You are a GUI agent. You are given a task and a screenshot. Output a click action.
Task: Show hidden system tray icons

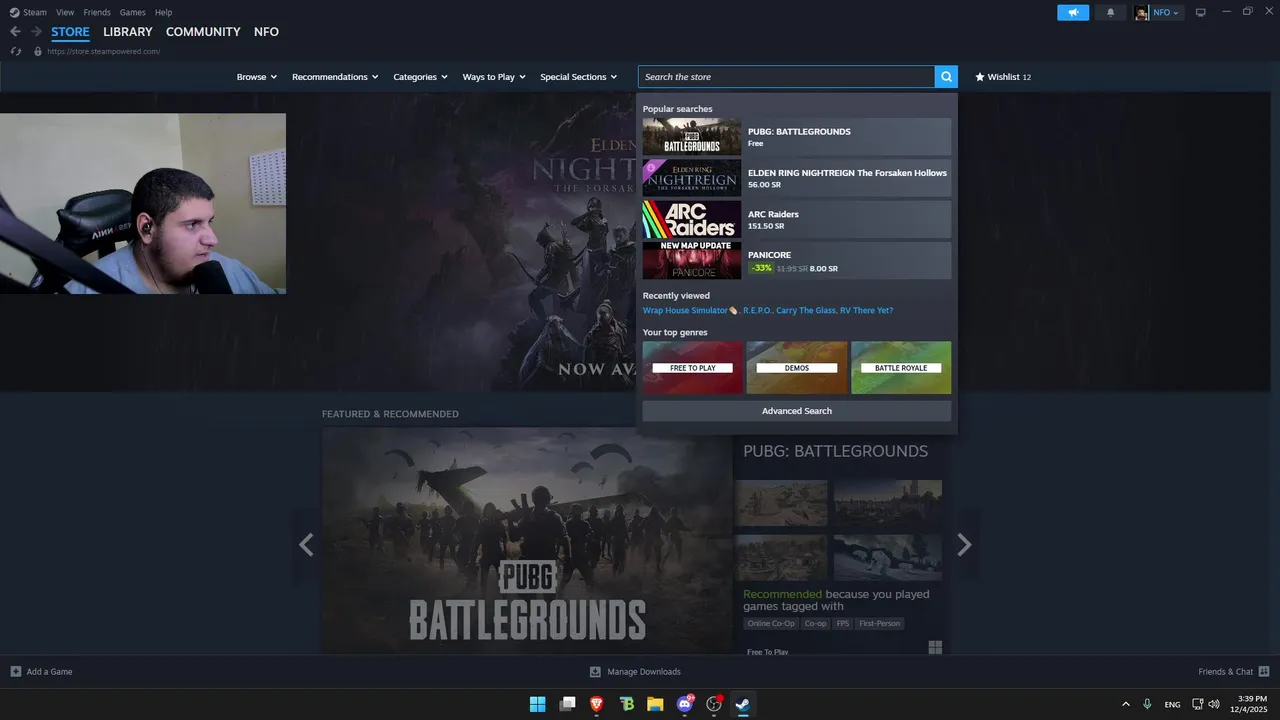pos(1126,704)
